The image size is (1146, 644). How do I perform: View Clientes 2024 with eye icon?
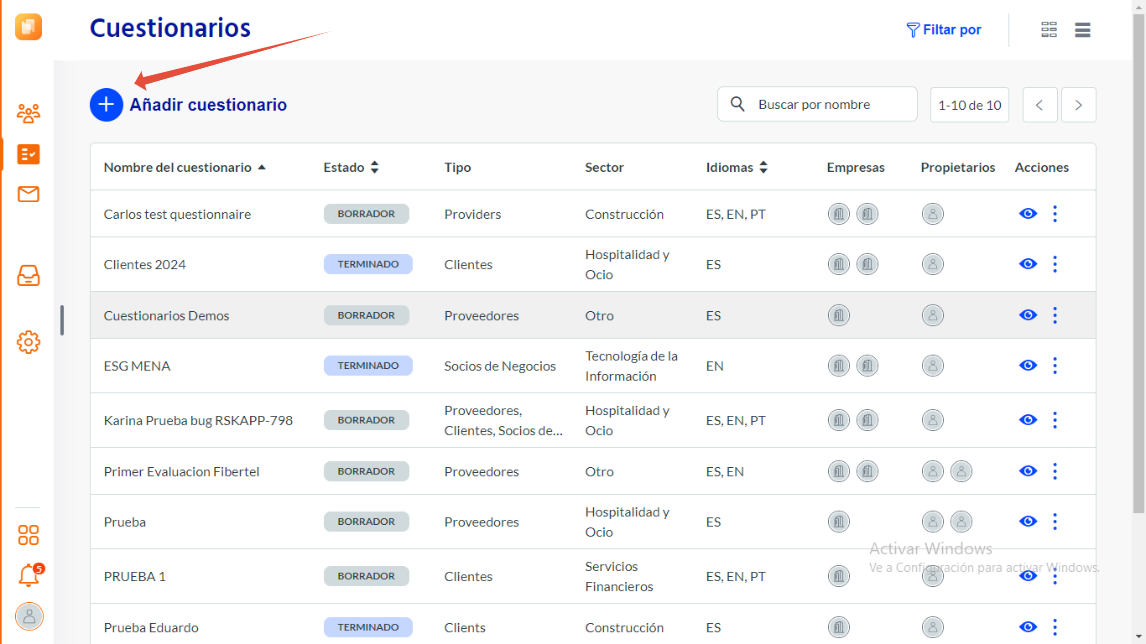click(1028, 264)
